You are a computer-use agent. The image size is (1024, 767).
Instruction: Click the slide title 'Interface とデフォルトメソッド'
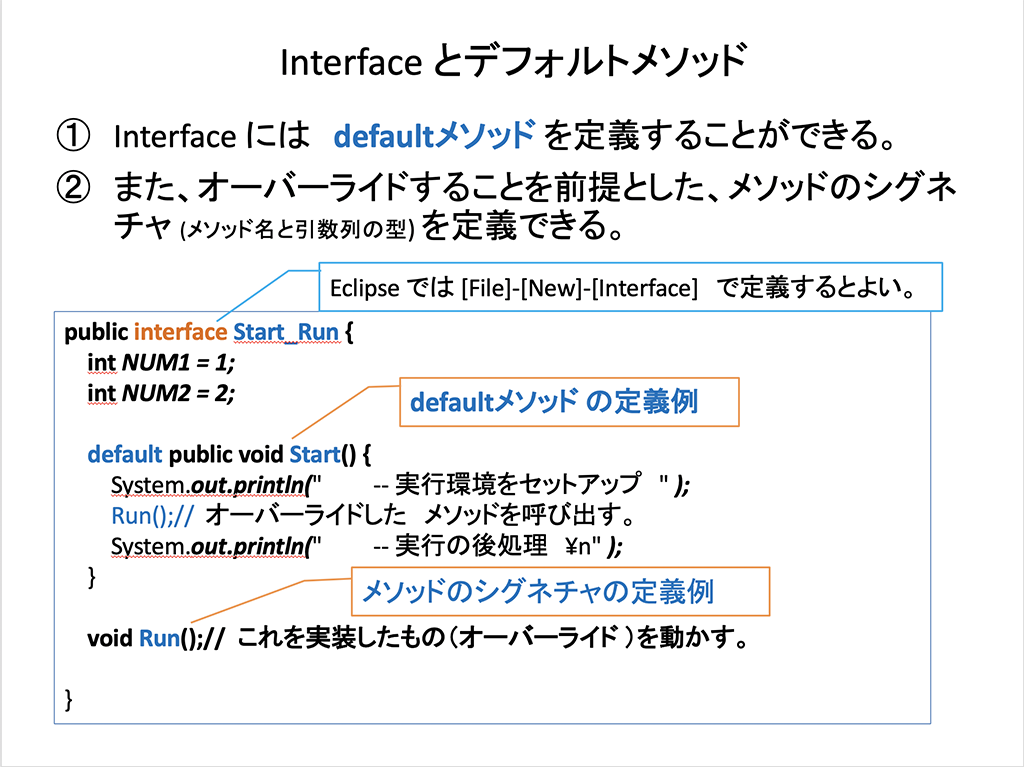coord(513,61)
